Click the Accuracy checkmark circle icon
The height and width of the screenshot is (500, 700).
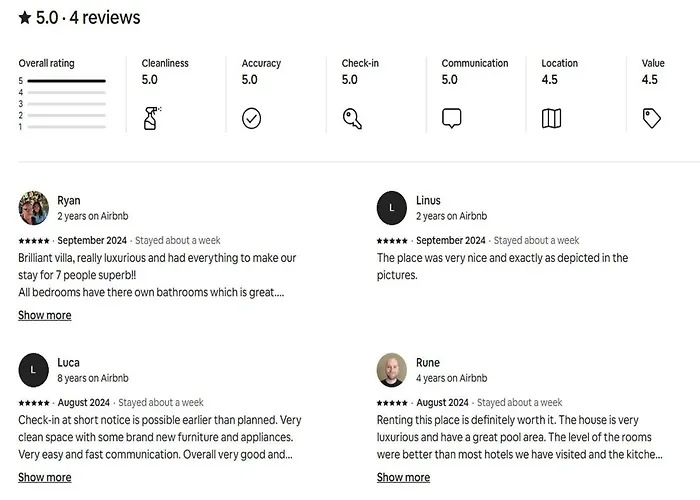click(x=251, y=119)
